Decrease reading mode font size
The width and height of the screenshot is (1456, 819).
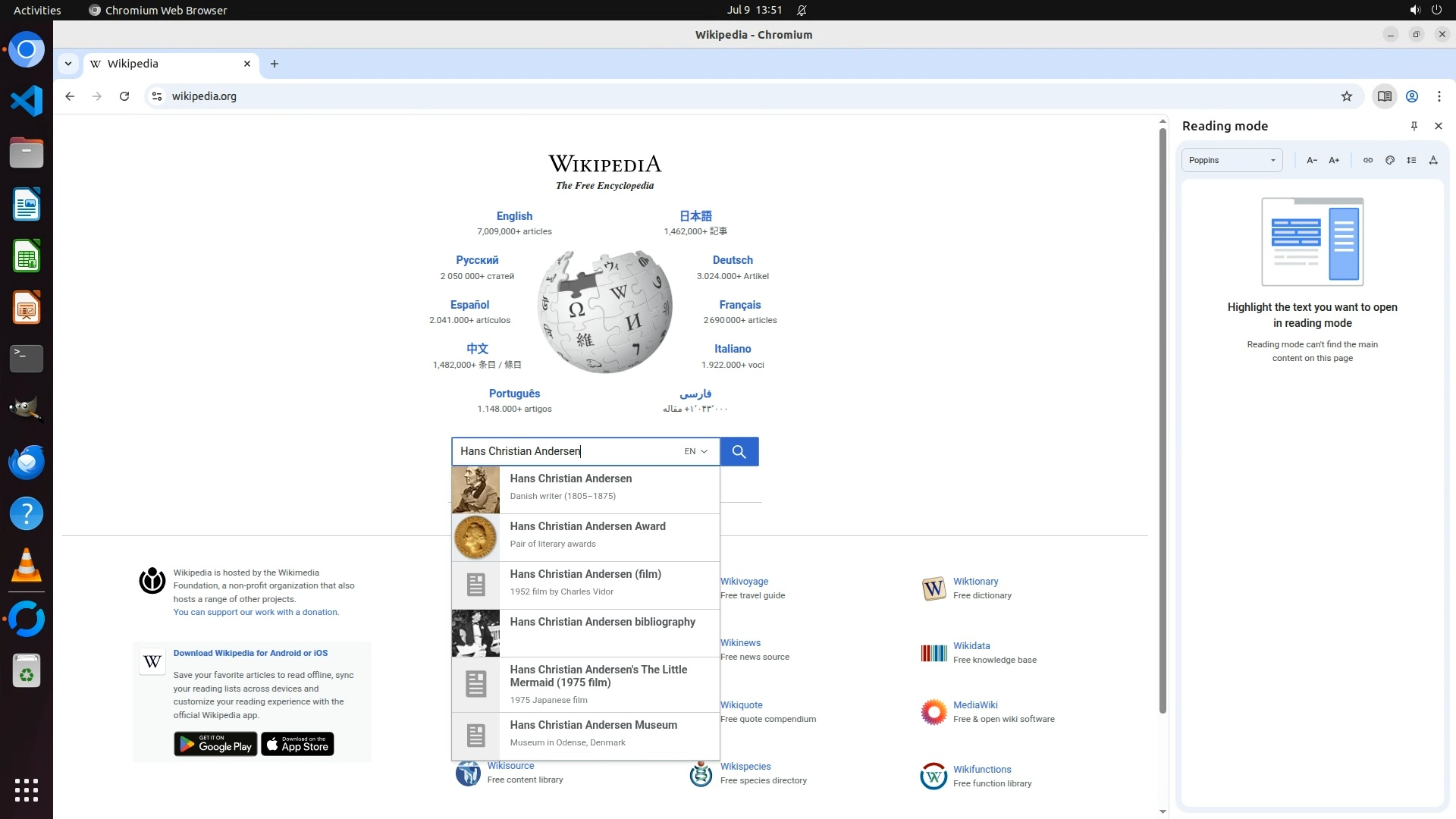click(x=1311, y=160)
